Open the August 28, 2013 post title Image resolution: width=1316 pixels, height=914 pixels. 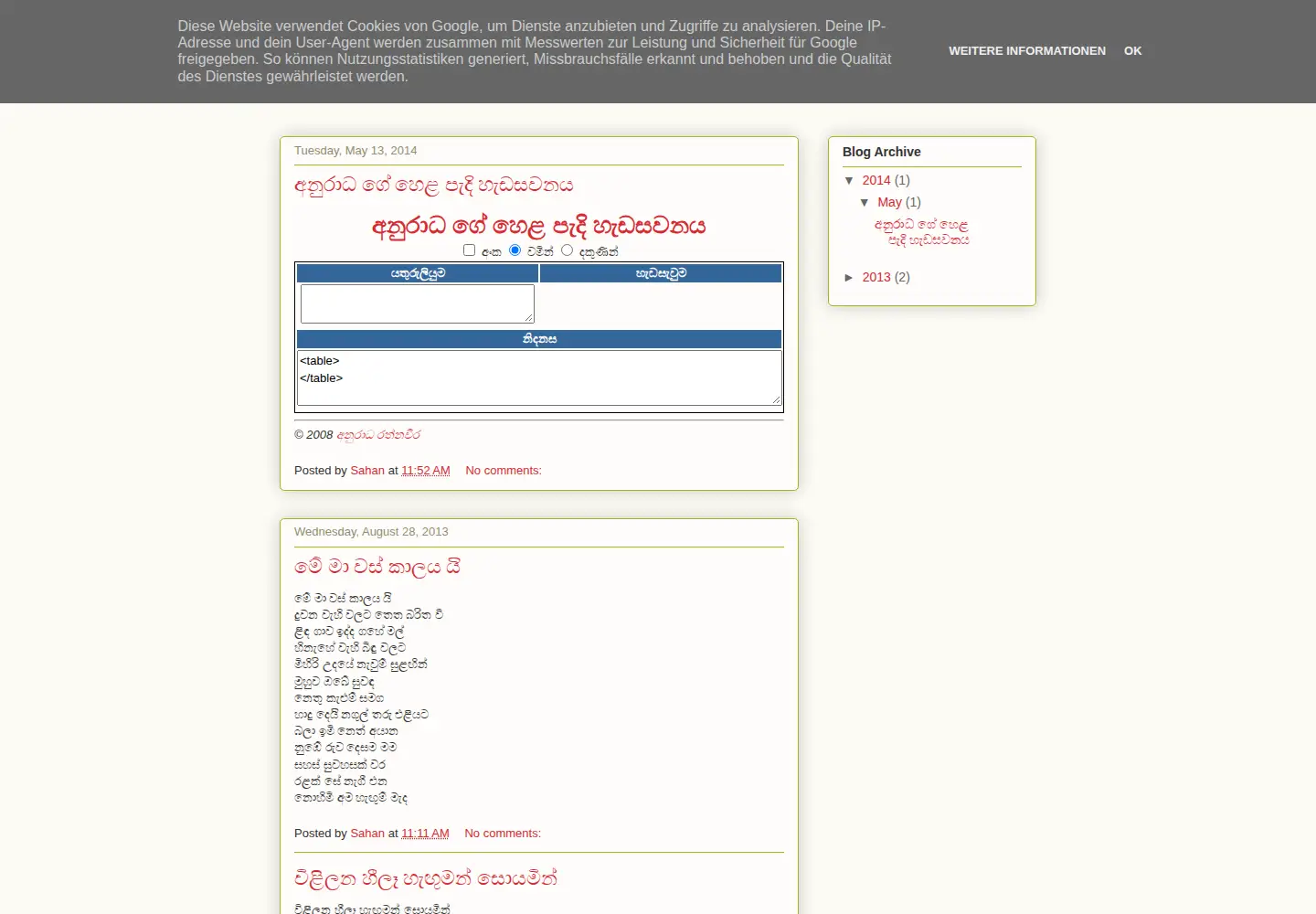[x=377, y=567]
